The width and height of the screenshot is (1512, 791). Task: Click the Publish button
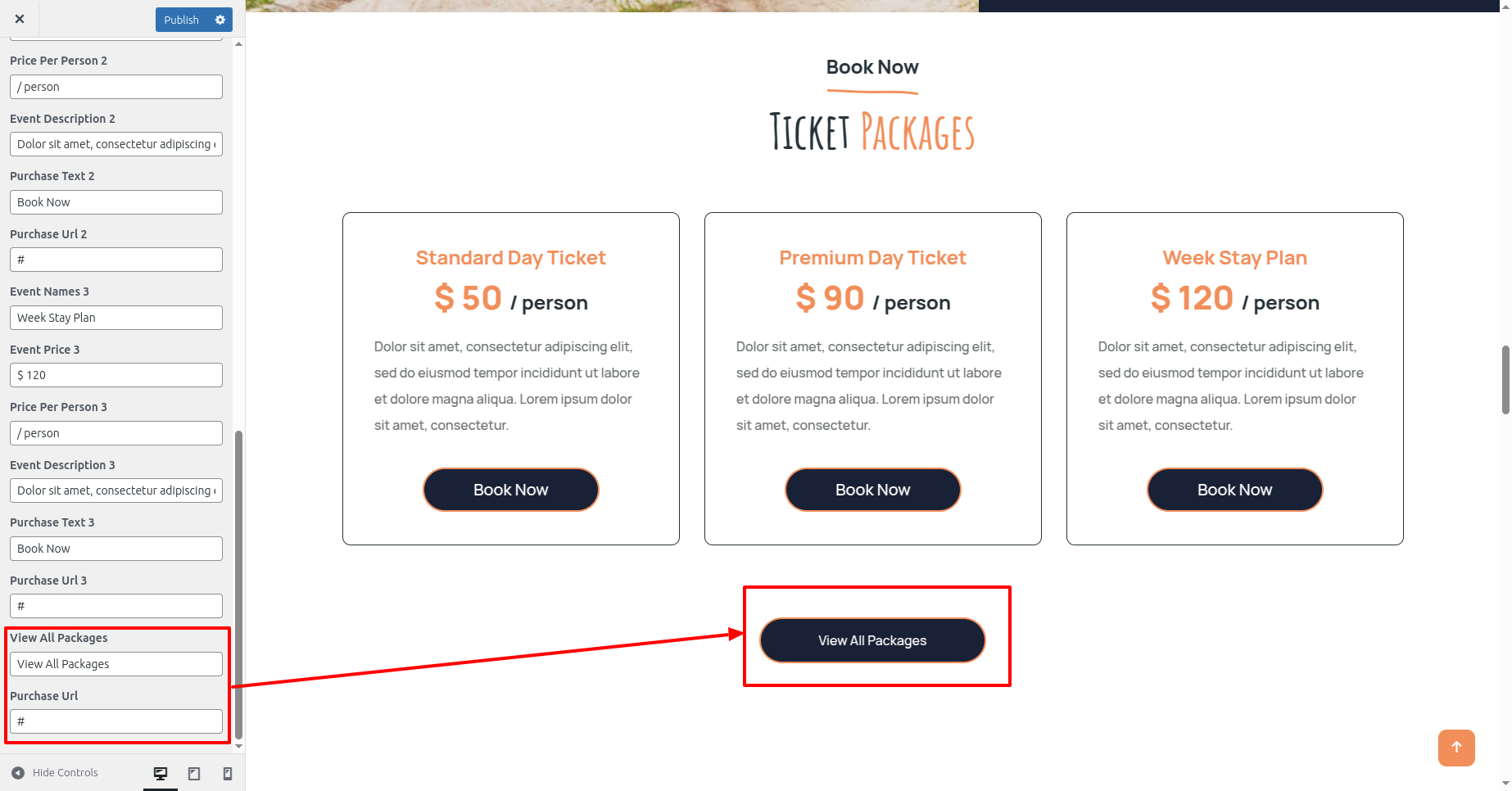pyautogui.click(x=182, y=20)
